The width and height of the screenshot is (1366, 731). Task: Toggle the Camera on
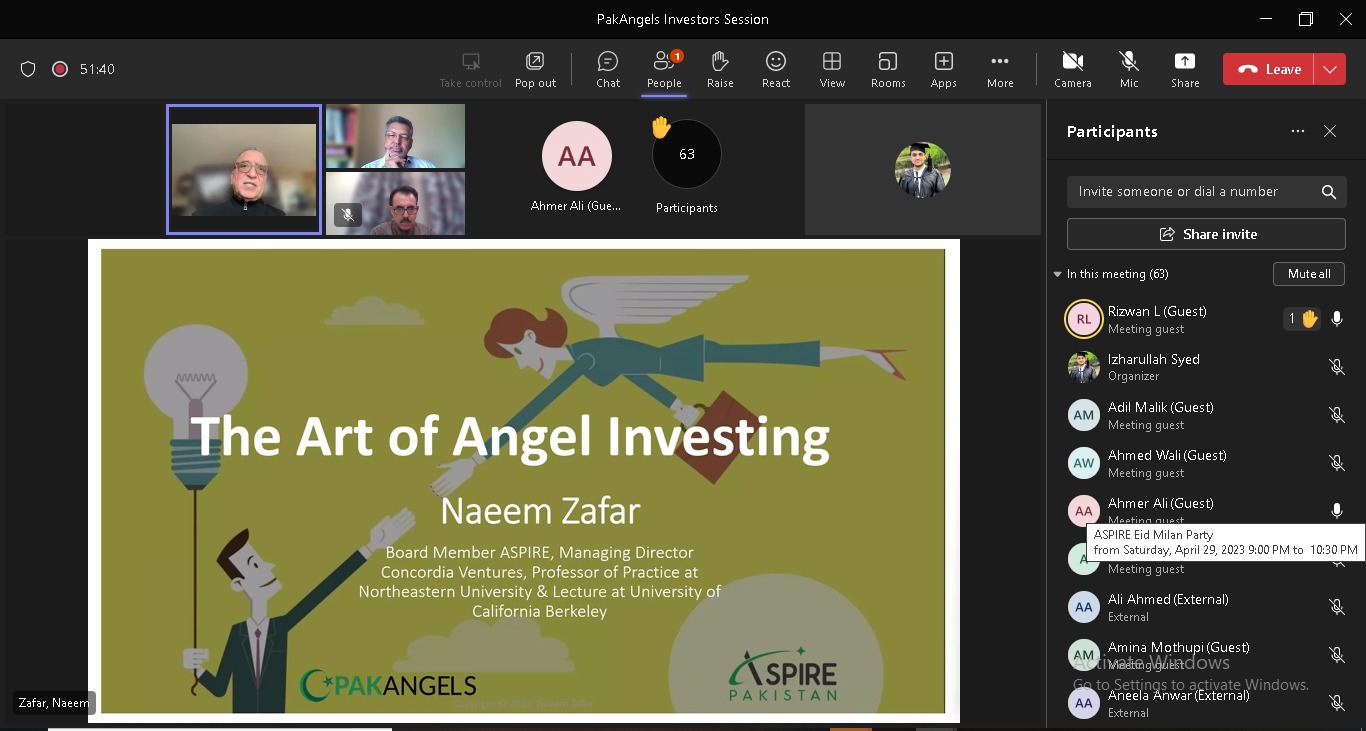click(x=1073, y=69)
